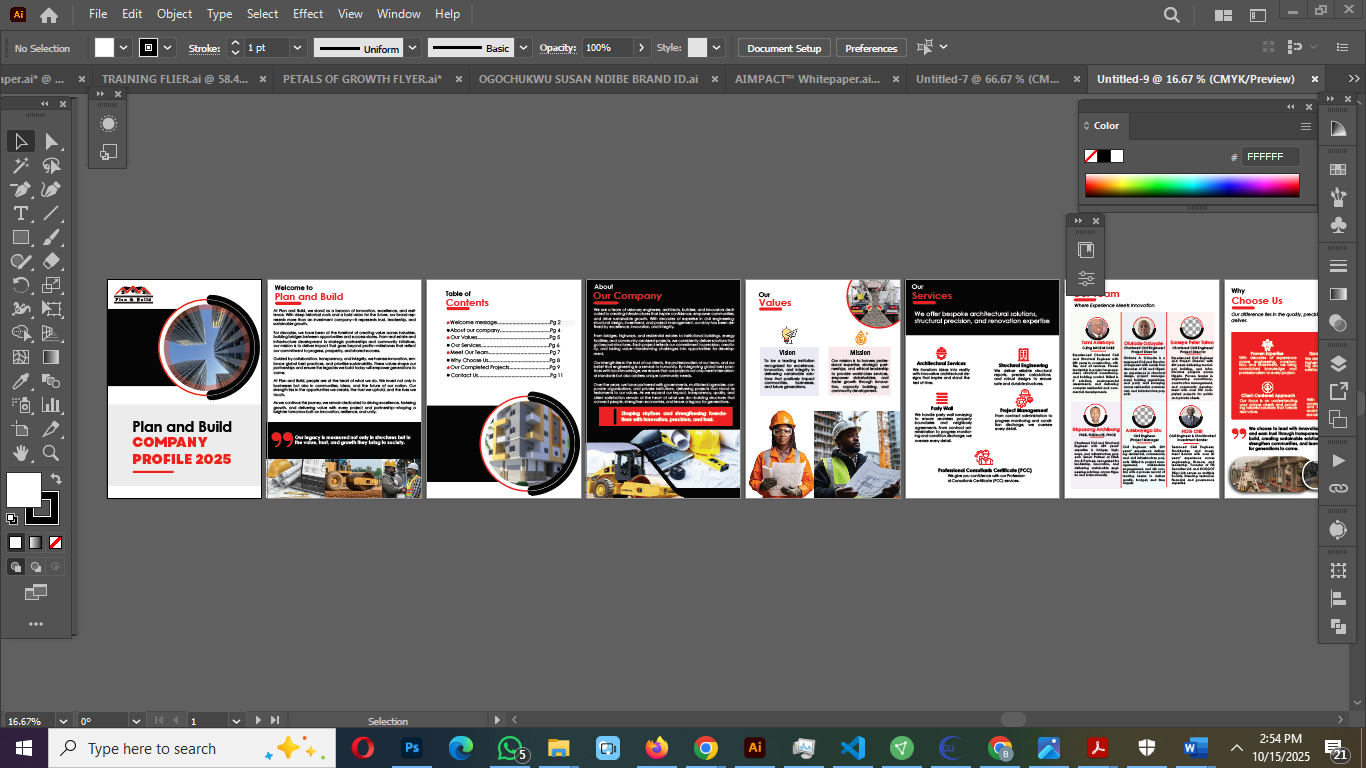Select the Mesh tool
This screenshot has width=1366, height=768.
click(x=20, y=357)
